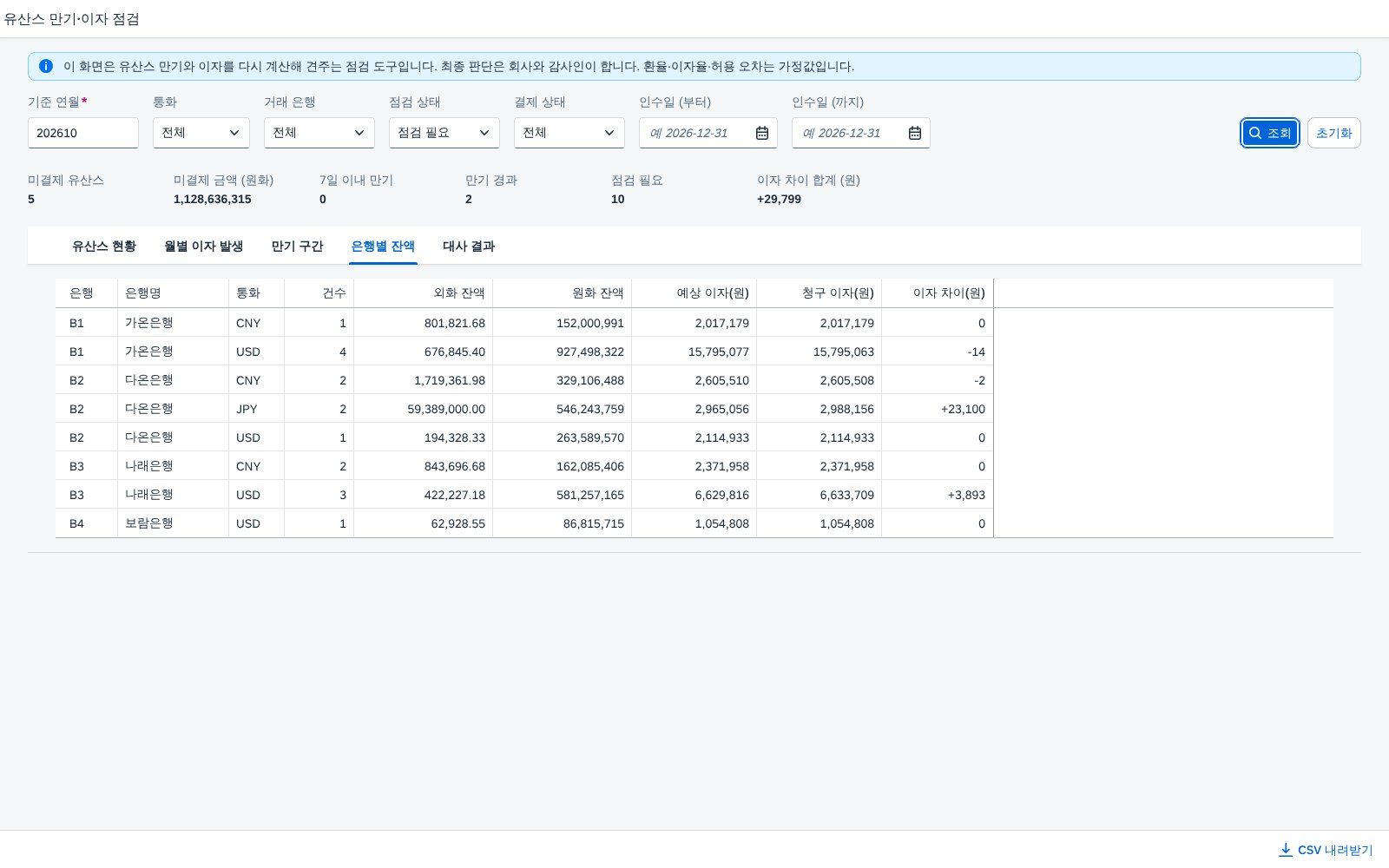
Task: Click the 조회 search button
Action: tap(1270, 133)
